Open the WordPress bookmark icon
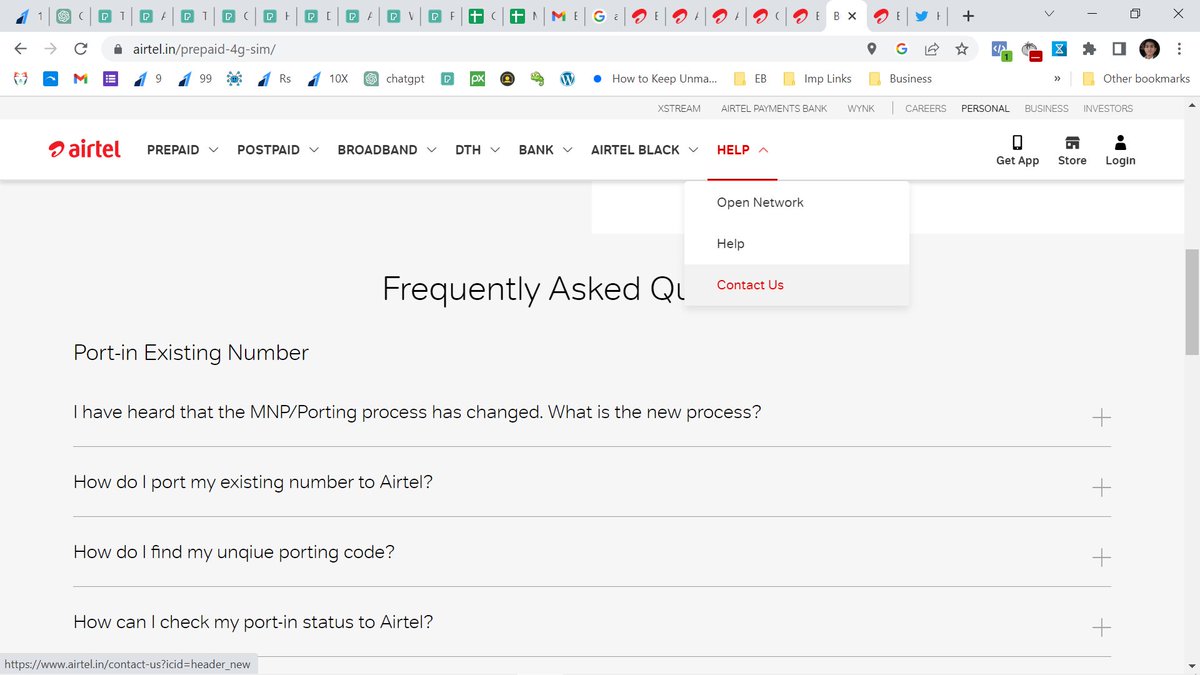The height and width of the screenshot is (675, 1200). [x=568, y=78]
